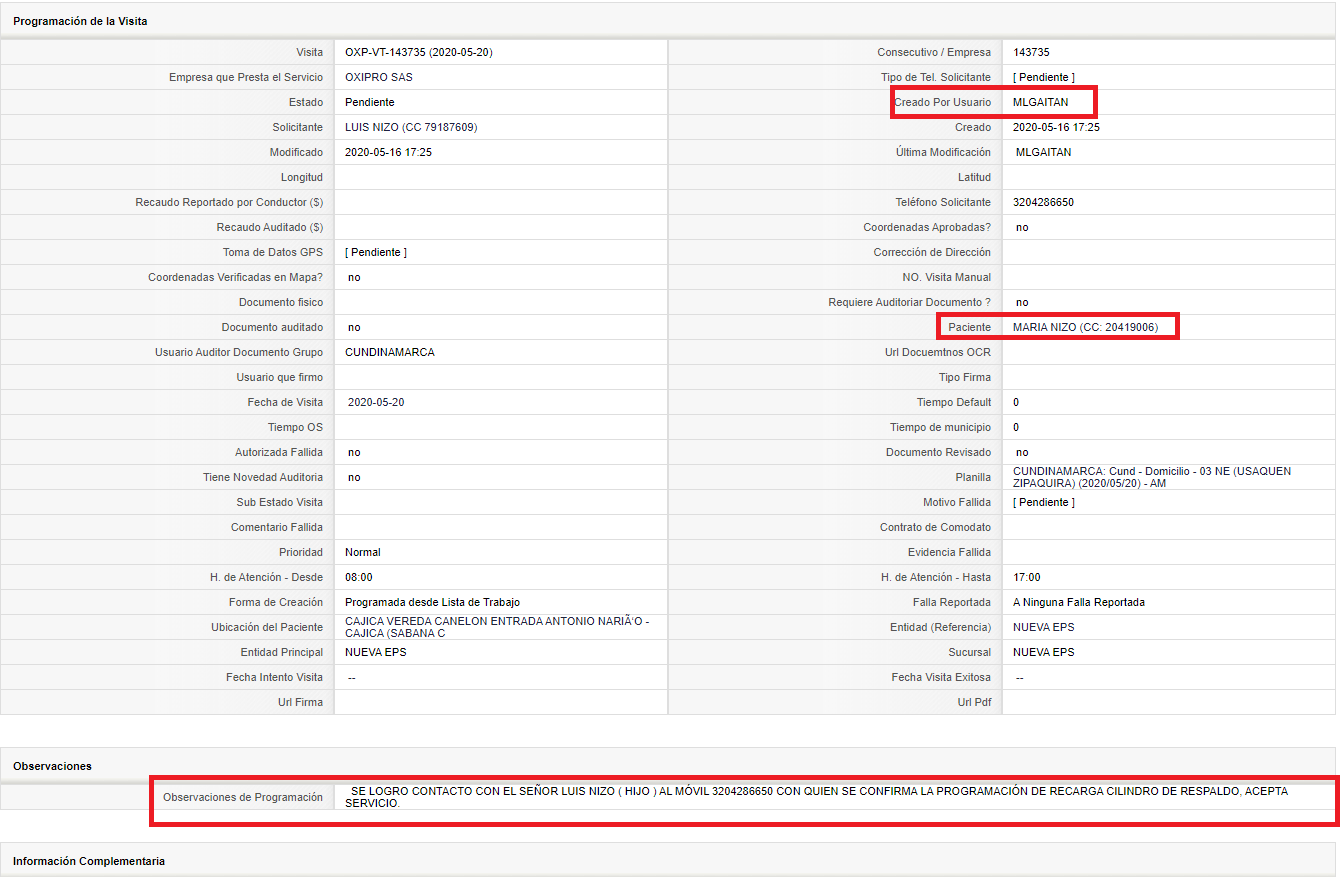Viewport: 1343px width, 877px height.
Task: Click '[ Pendiente ]' beside Motivo Fallida
Action: (x=1044, y=502)
